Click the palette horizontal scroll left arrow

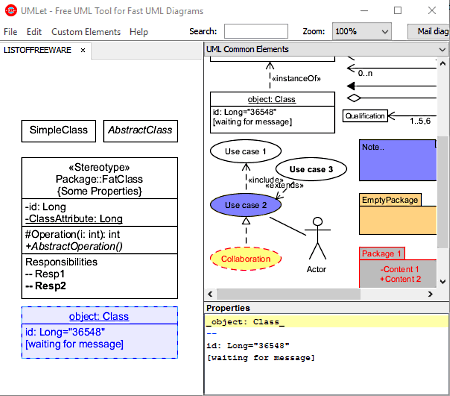coord(210,294)
